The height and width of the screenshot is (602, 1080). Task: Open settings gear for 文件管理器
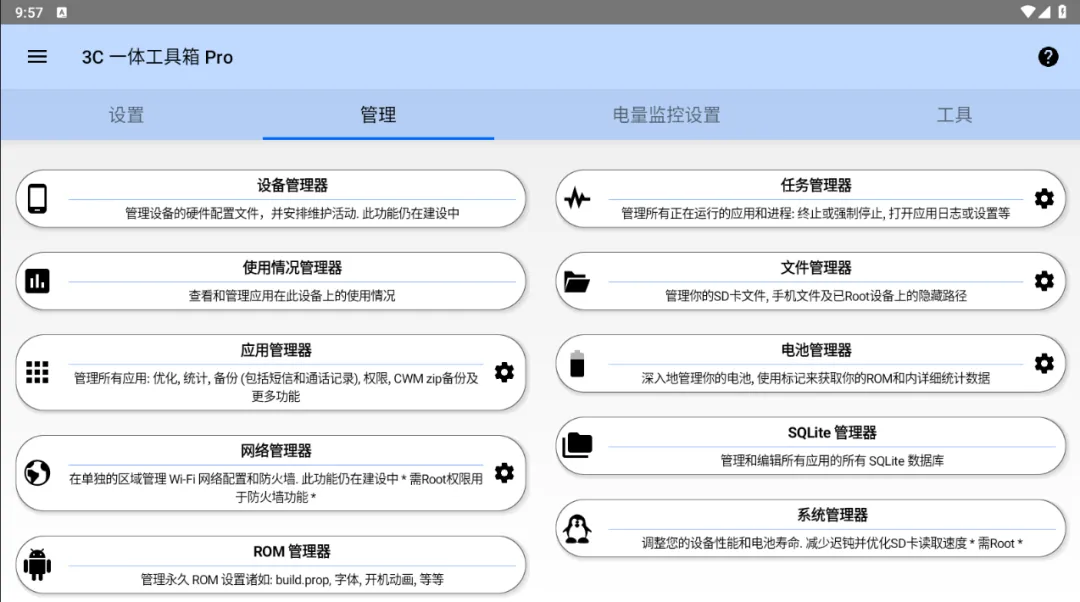(x=1044, y=281)
